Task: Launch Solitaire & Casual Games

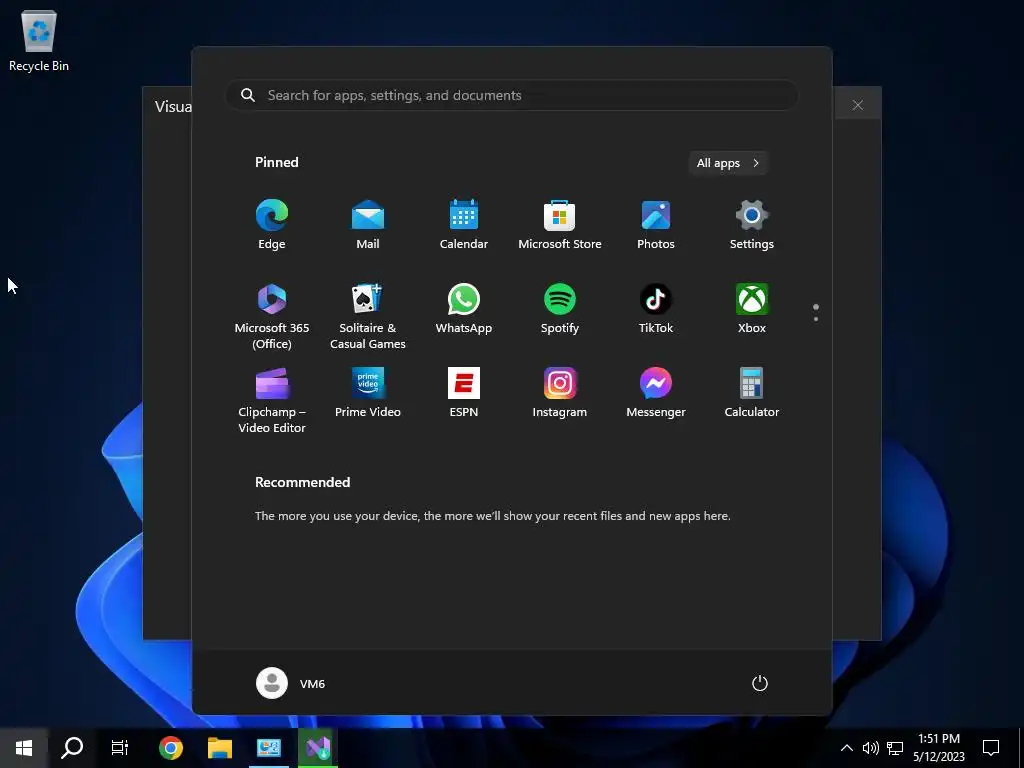Action: (368, 316)
